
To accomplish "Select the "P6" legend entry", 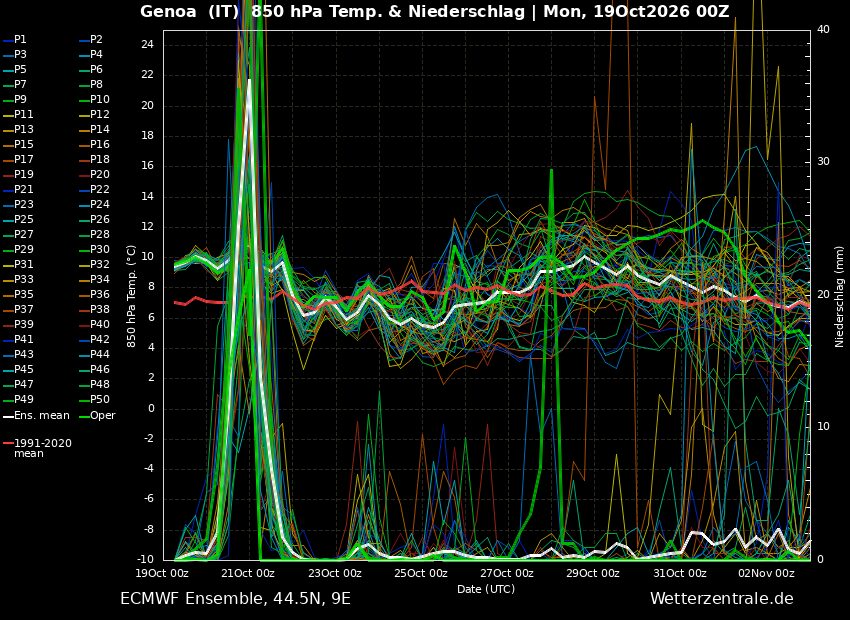I will (x=91, y=69).
